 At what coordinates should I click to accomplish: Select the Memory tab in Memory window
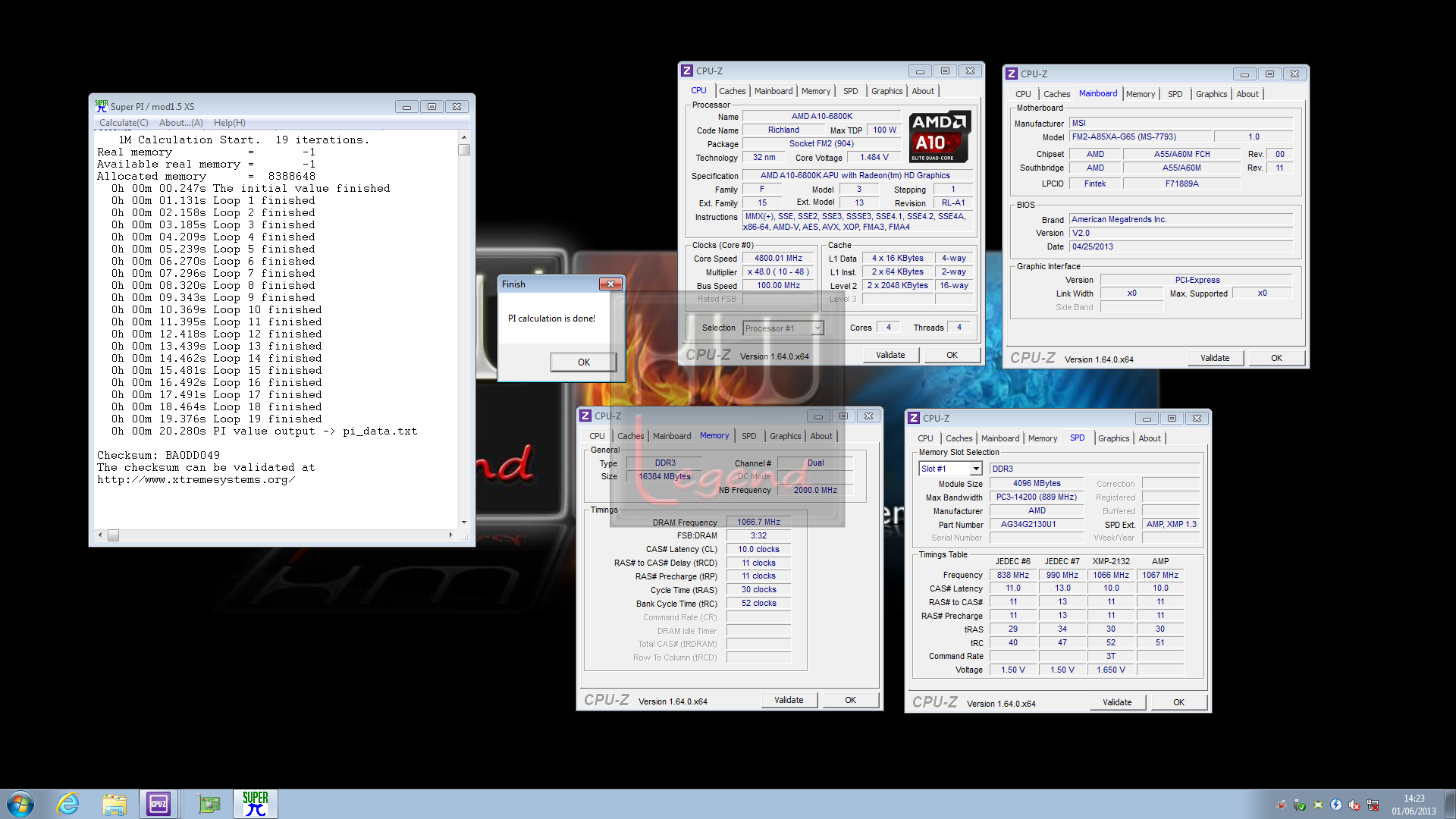714,435
